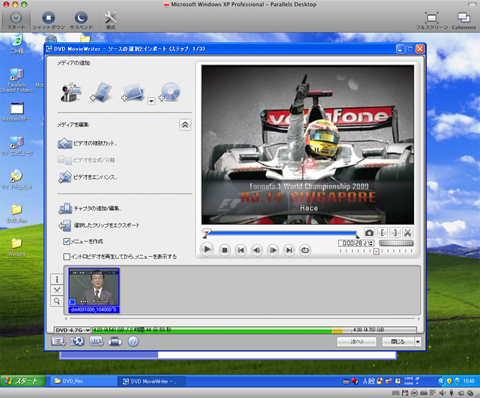Open ビデオをエンハンス enhance video tool
The width and height of the screenshot is (480, 398).
click(88, 177)
